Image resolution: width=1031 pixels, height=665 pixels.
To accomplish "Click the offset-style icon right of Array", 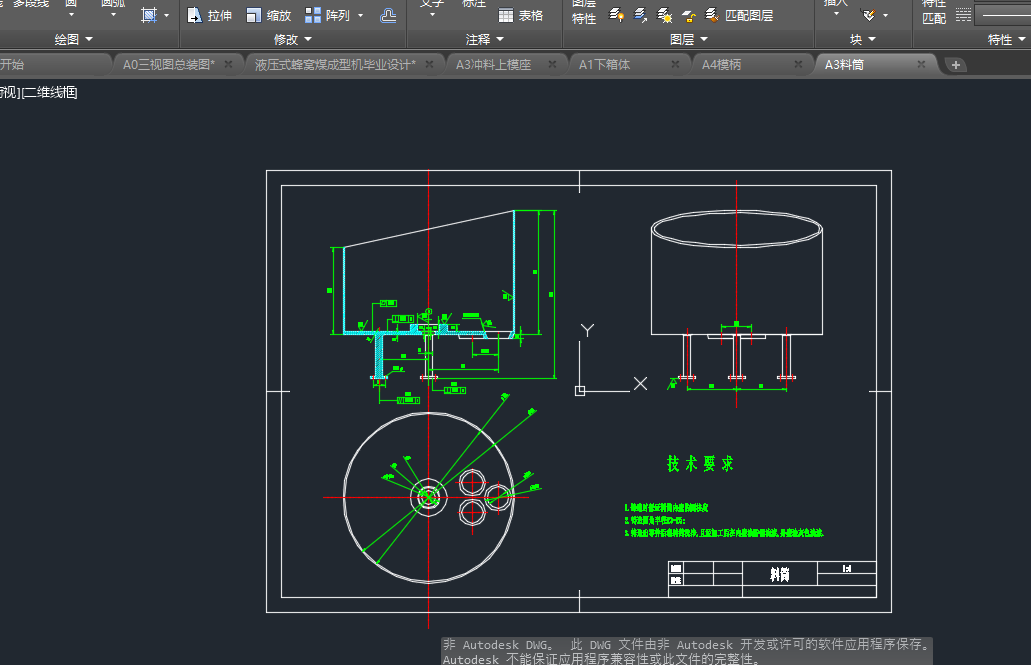I will 388,15.
